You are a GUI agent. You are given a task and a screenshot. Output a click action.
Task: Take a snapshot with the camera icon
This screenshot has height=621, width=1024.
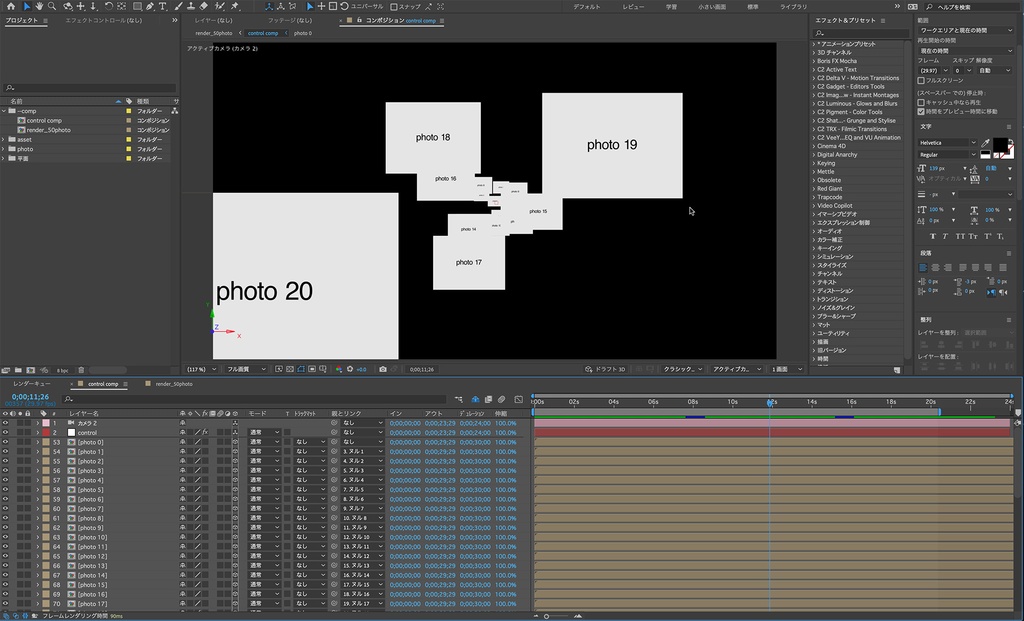(382, 369)
